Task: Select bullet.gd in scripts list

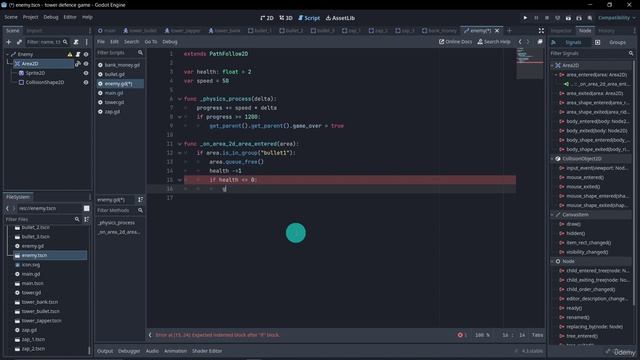Action: pyautogui.click(x=114, y=74)
